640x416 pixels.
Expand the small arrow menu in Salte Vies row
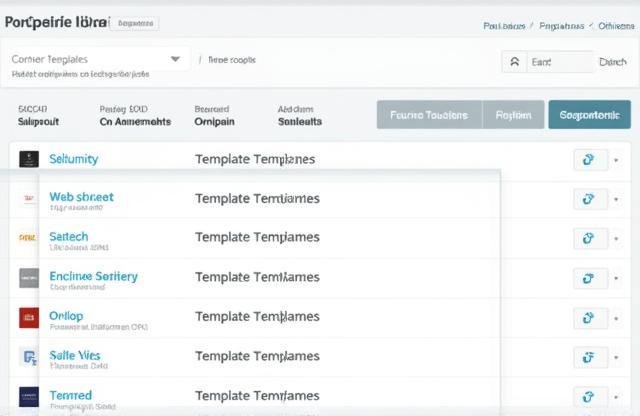(x=616, y=357)
